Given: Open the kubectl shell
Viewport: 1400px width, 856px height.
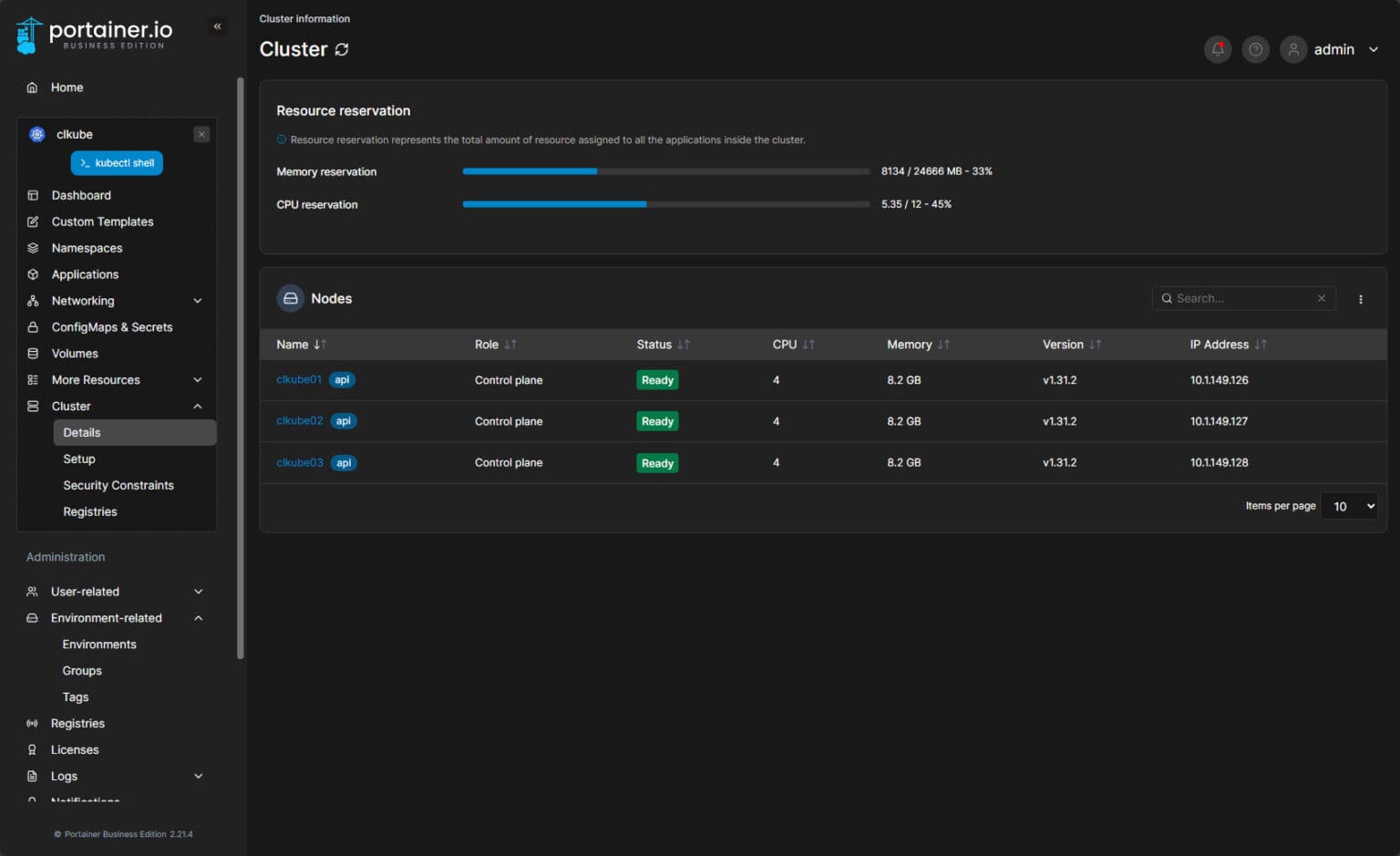Looking at the screenshot, I should tap(117, 162).
